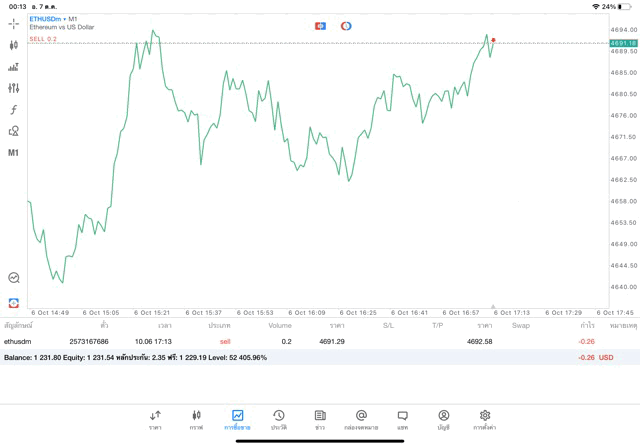The image size is (640, 447).
Task: Tap the SELL 0.2 order line label
Action: tap(44, 39)
